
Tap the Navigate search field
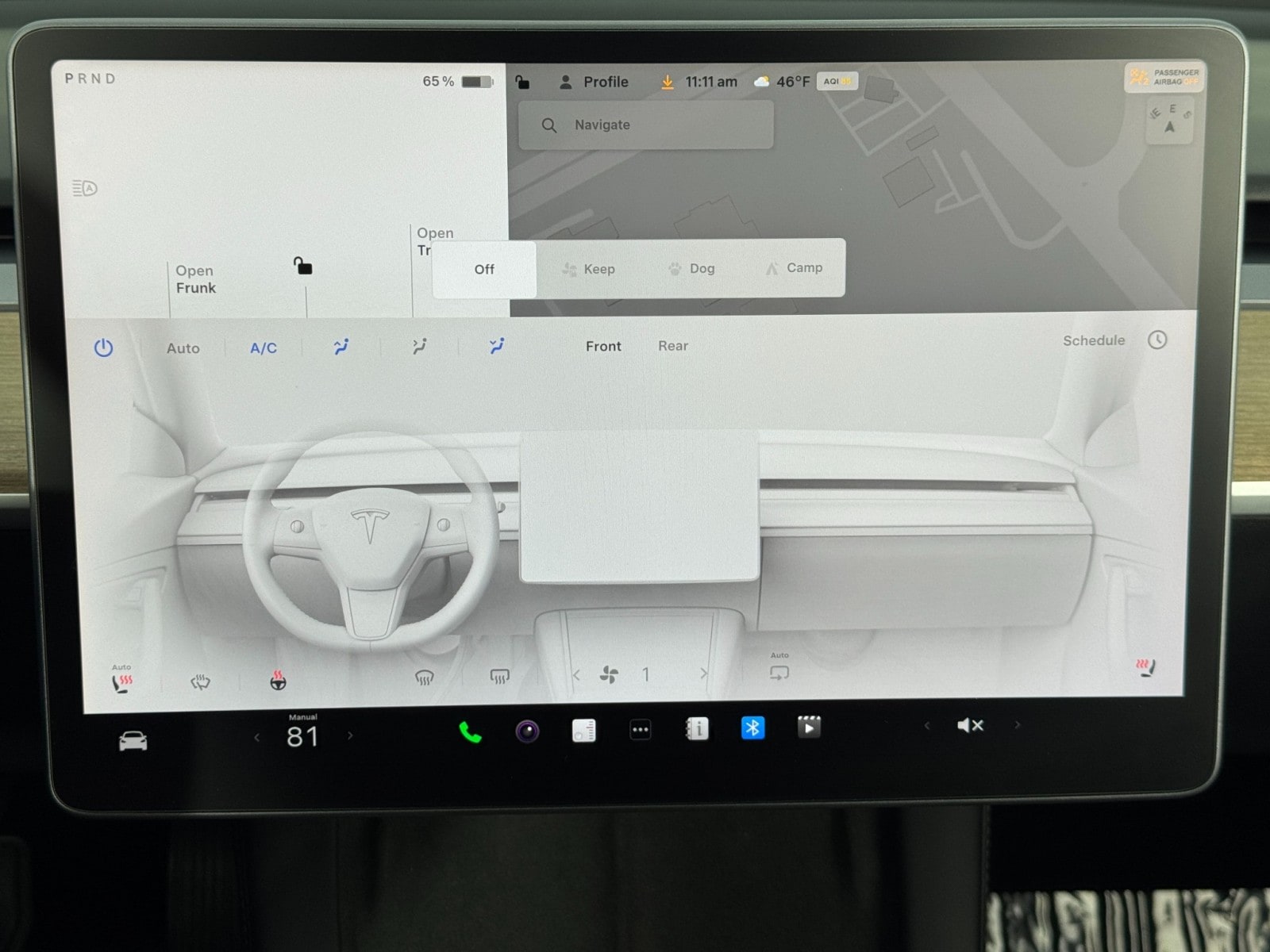pos(645,125)
